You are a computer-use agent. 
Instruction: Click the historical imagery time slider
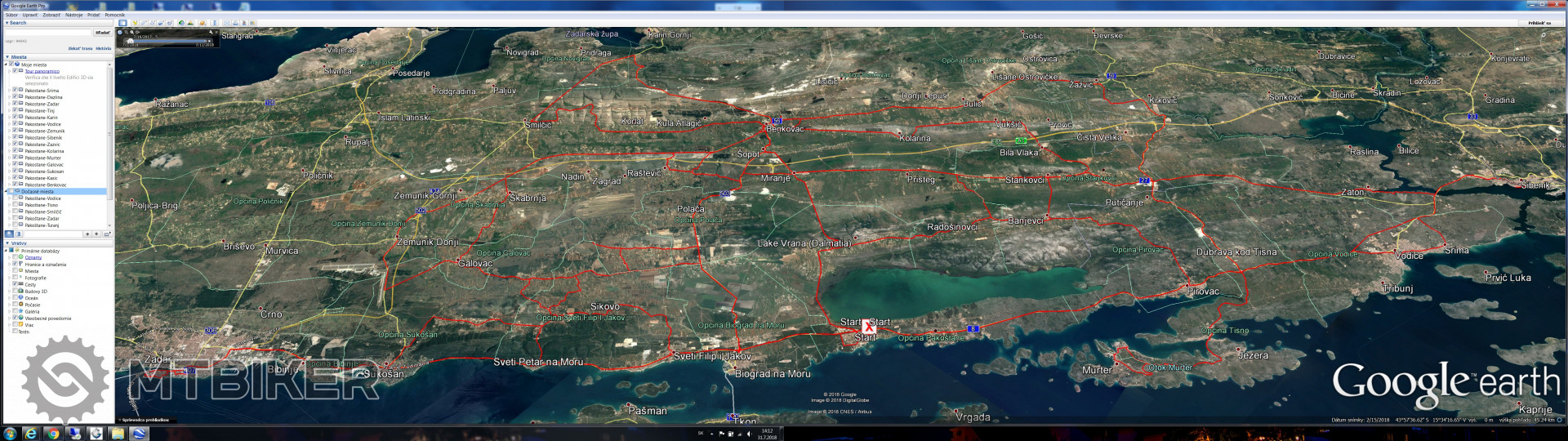click(x=167, y=41)
